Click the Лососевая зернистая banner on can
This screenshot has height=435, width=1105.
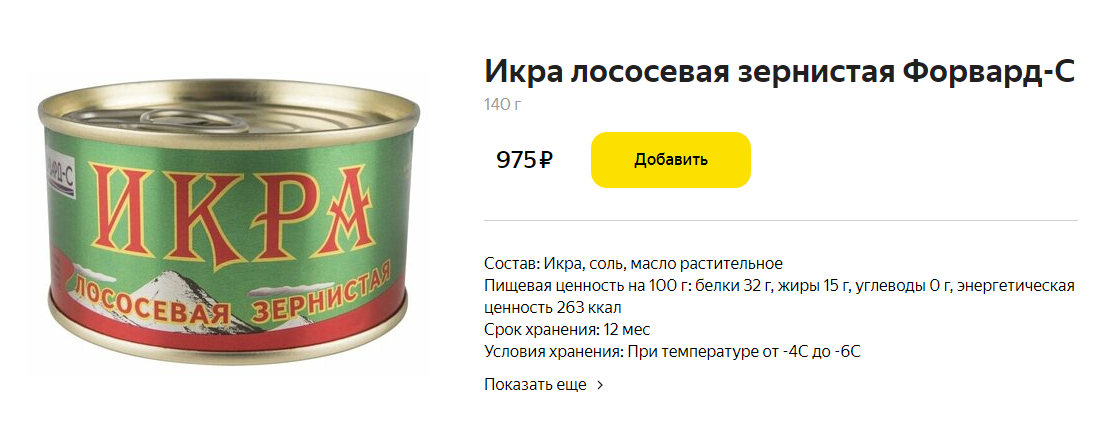pos(231,298)
